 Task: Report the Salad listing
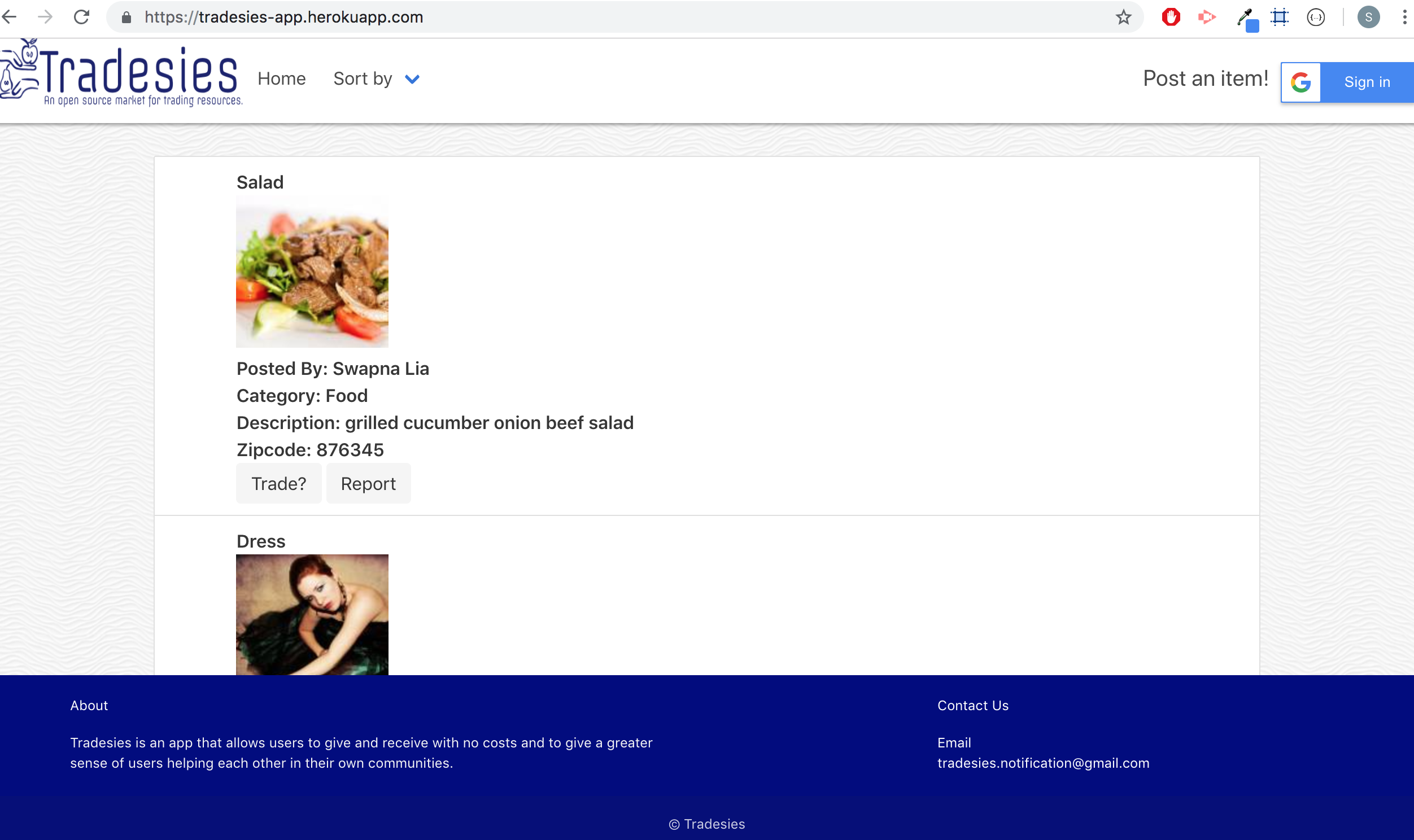[x=368, y=483]
